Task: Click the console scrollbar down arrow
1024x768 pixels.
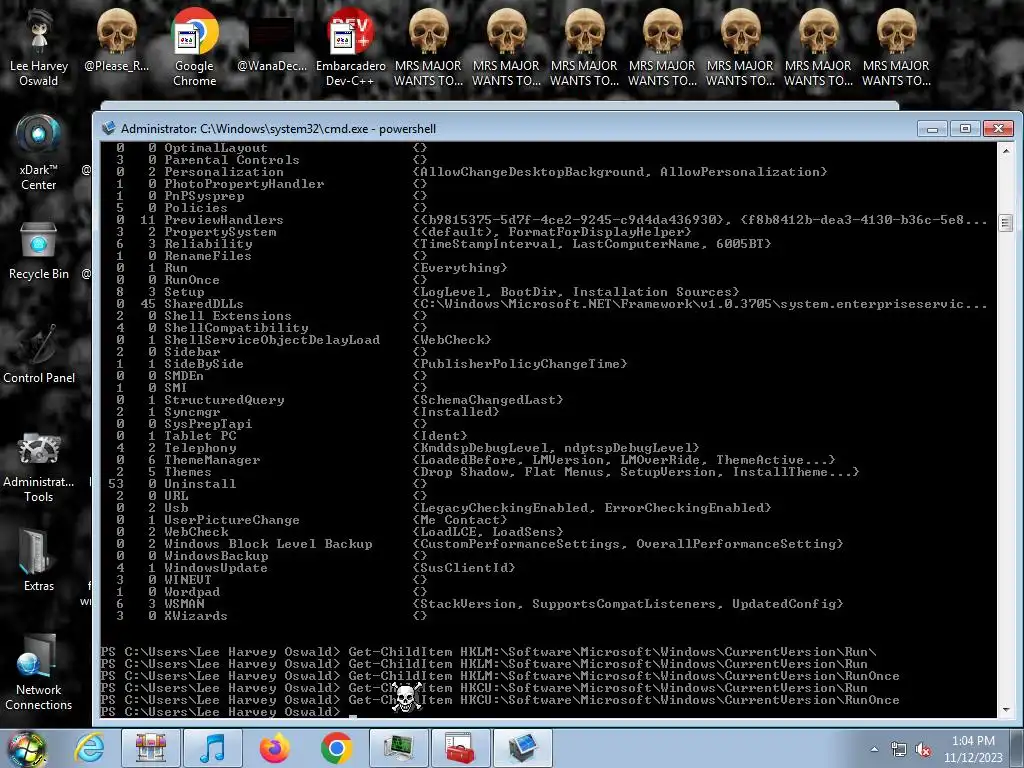Action: pyautogui.click(x=1006, y=709)
